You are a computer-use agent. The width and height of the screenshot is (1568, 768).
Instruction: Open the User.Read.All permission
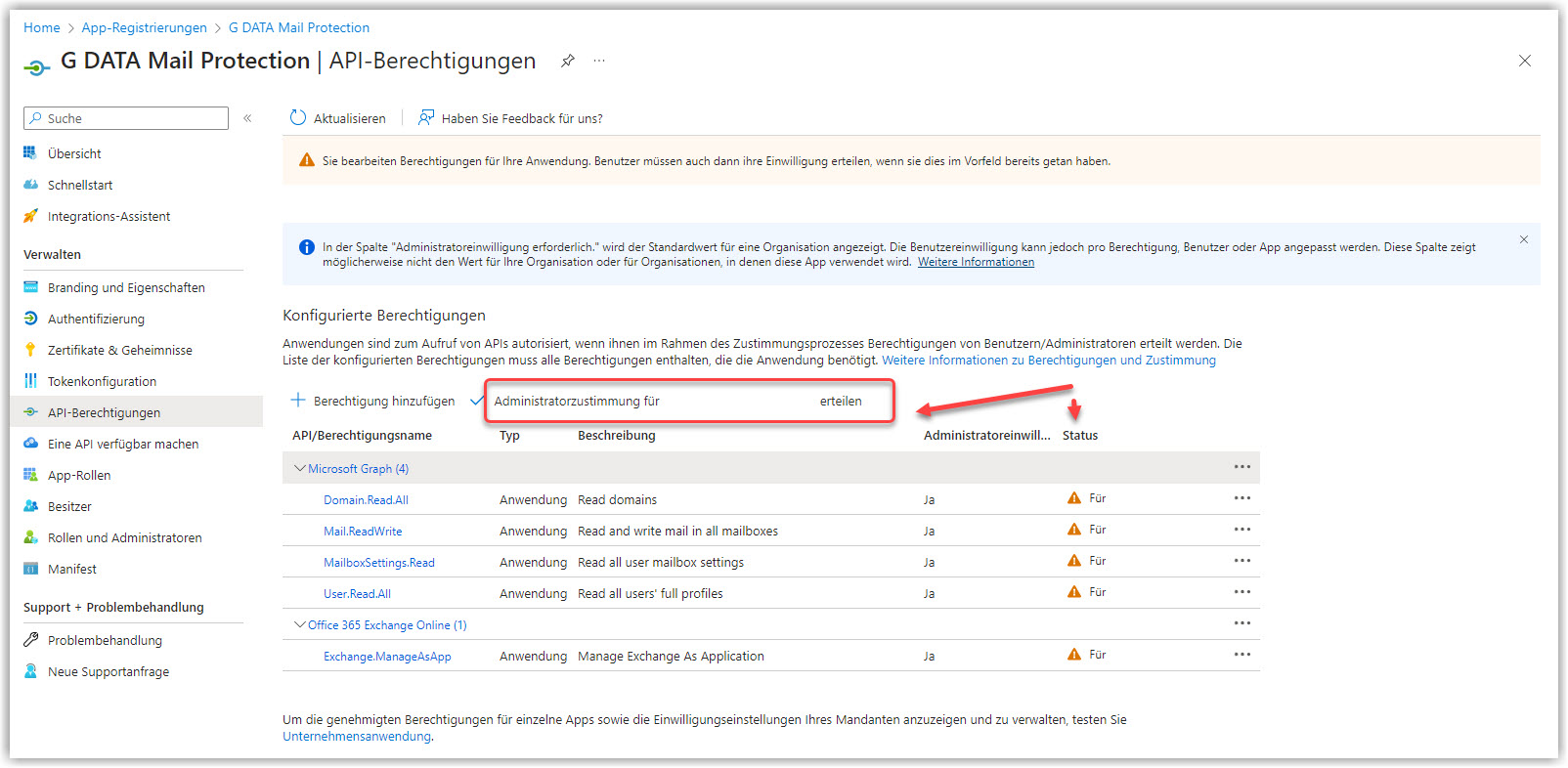tap(357, 594)
